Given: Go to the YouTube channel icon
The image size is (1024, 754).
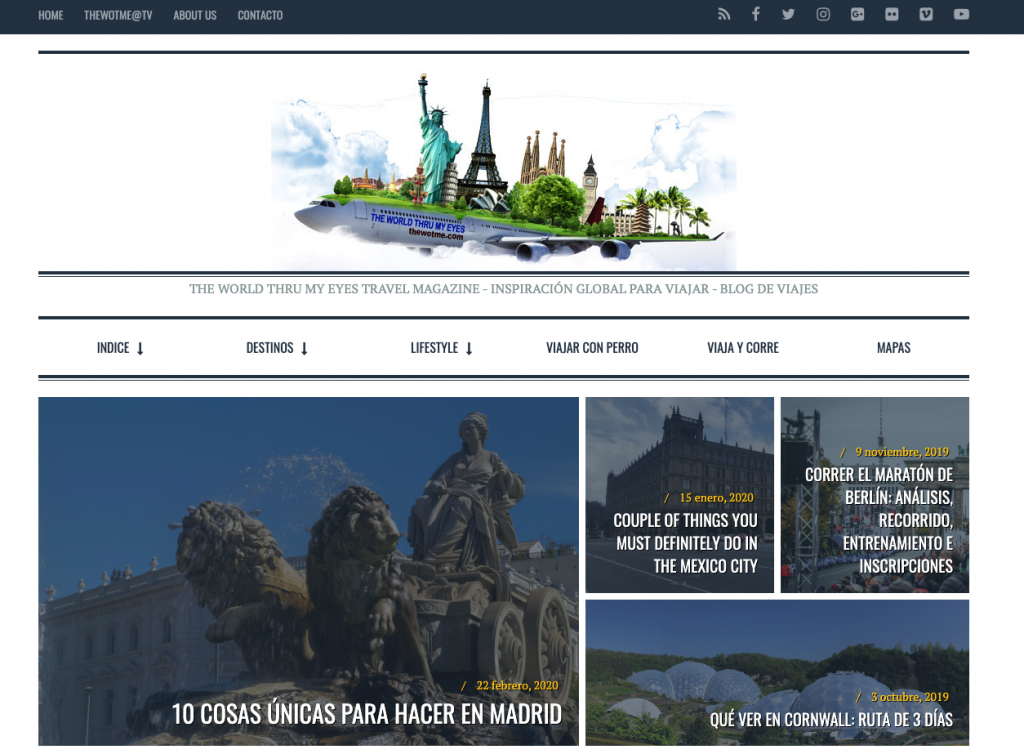Looking at the screenshot, I should click(961, 15).
